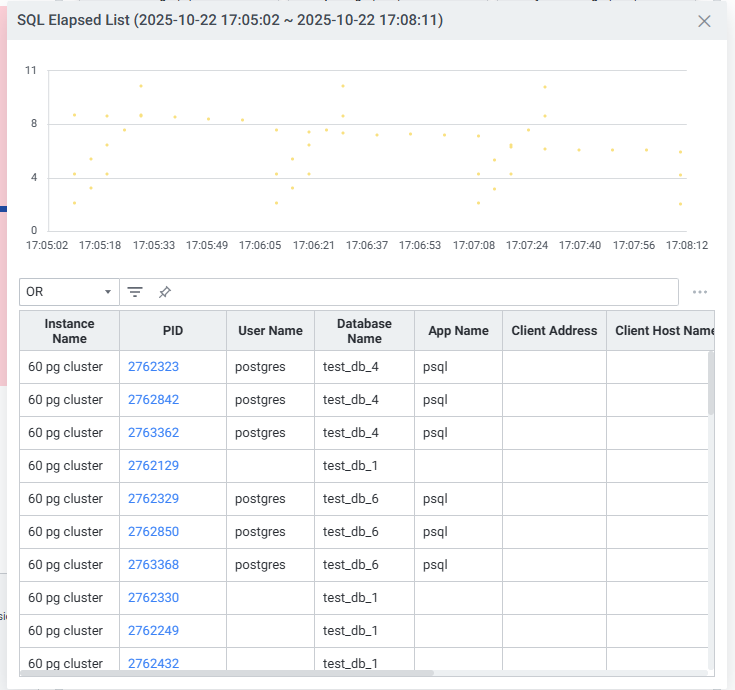Click PID 2763362 in the table
Image resolution: width=735 pixels, height=690 pixels.
153,433
